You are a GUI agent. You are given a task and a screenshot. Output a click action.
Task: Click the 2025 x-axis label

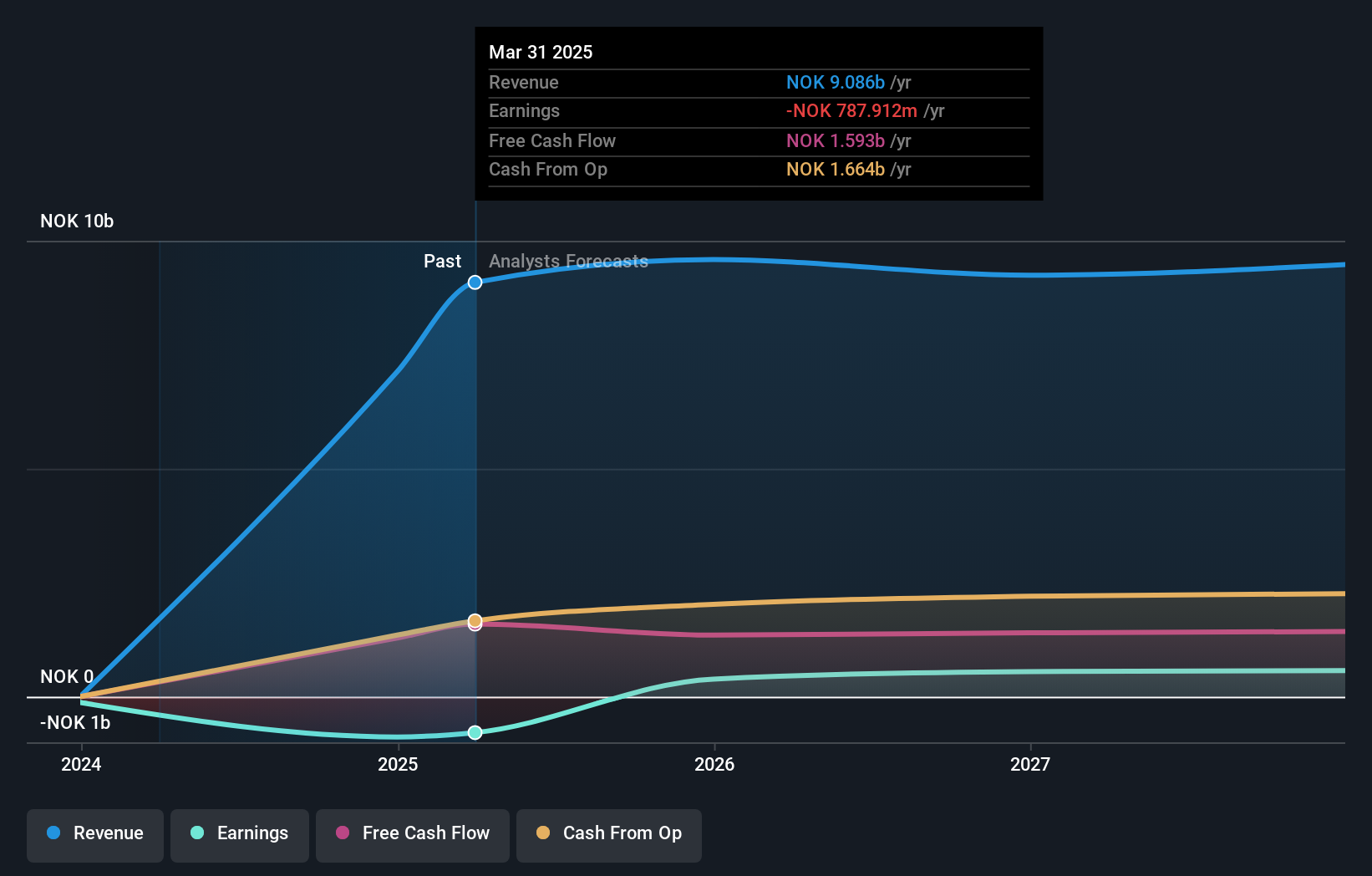click(x=398, y=764)
